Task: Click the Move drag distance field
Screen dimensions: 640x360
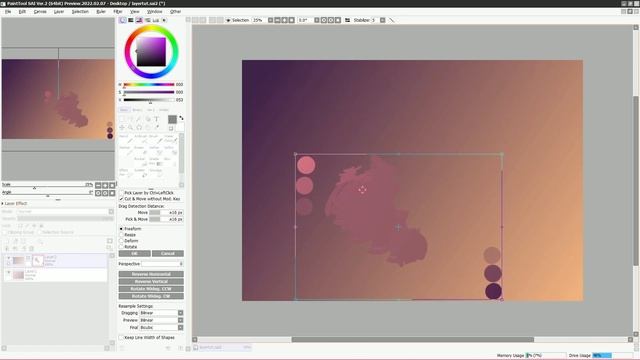Action: 166,213
